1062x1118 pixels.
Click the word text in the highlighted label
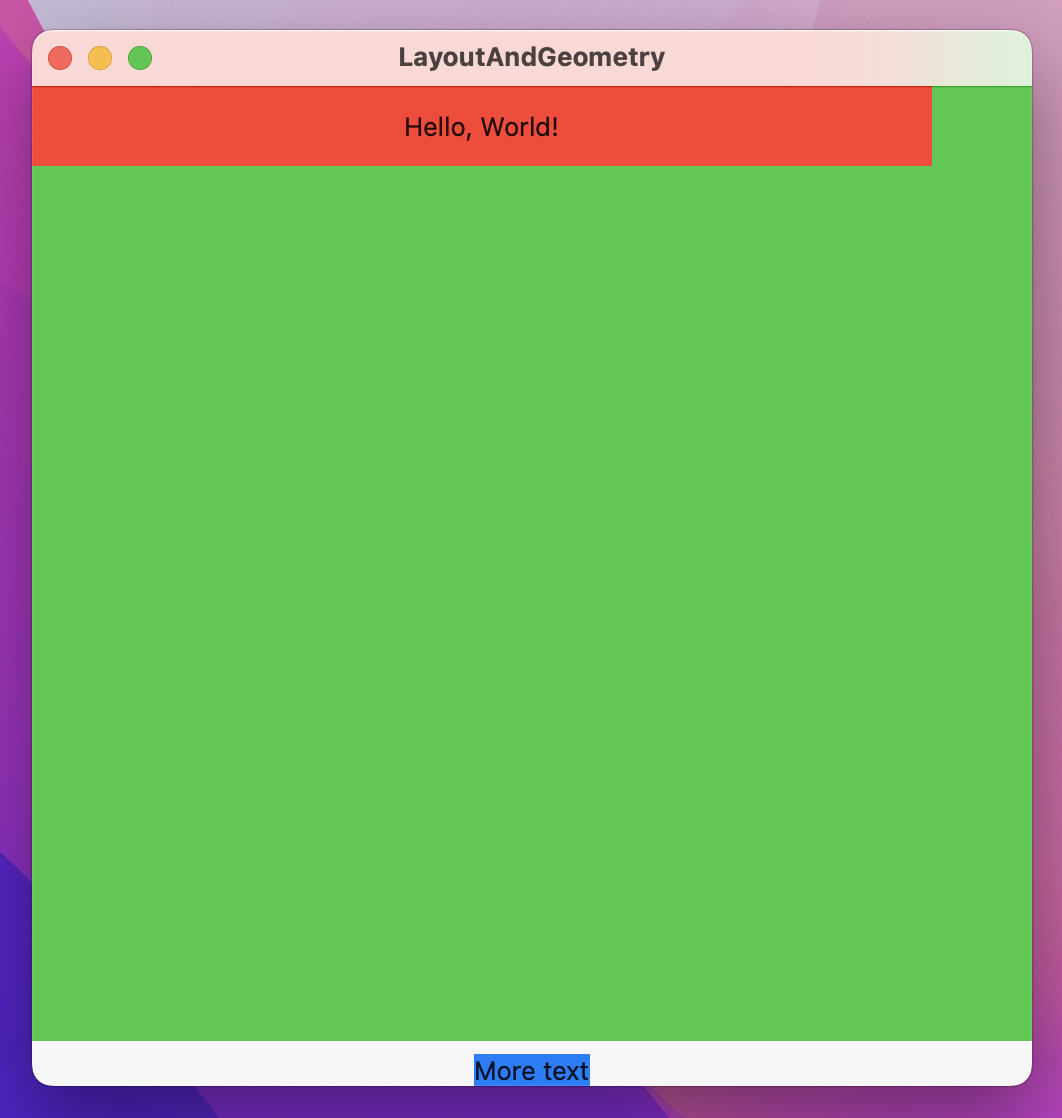click(567, 1071)
